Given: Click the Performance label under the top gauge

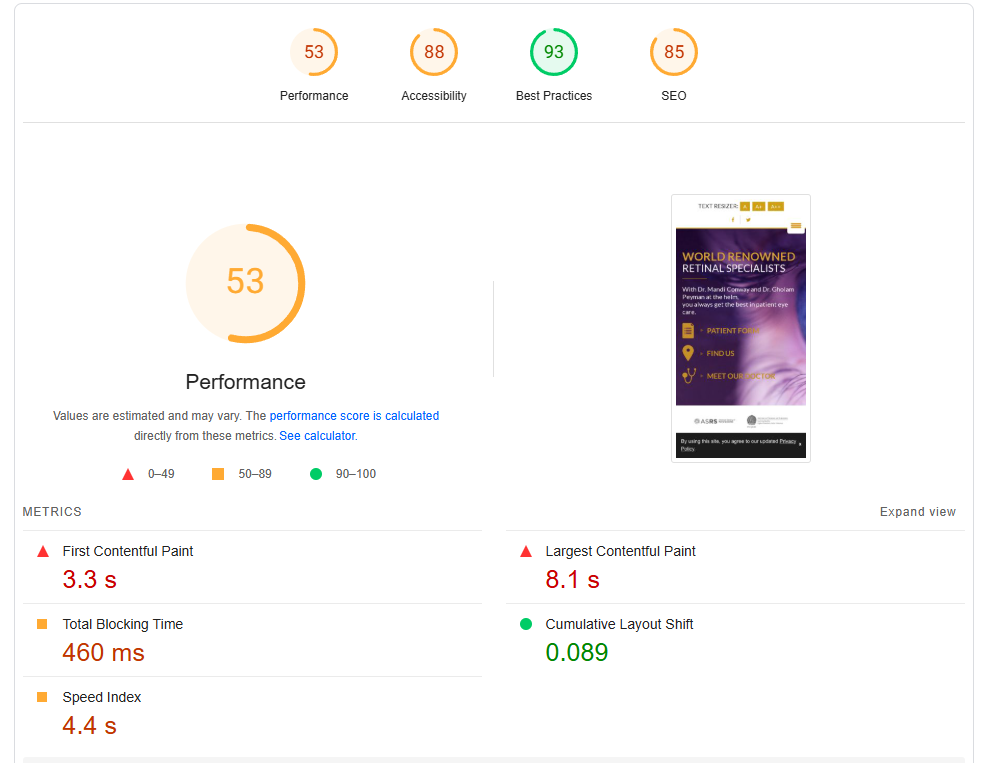Looking at the screenshot, I should (x=313, y=96).
